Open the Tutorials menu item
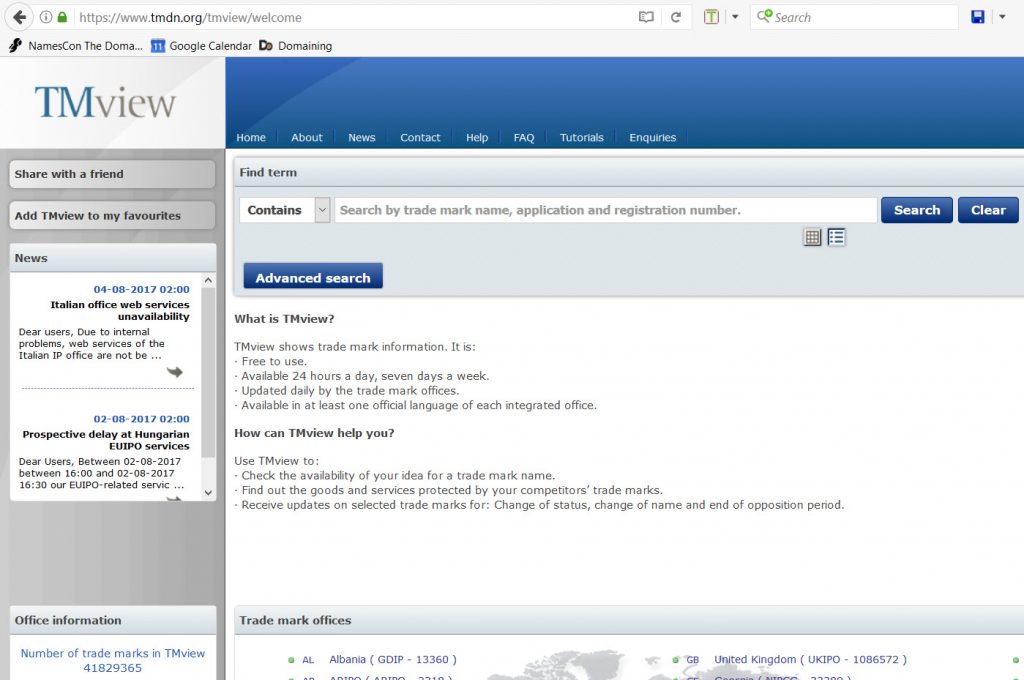This screenshot has width=1024, height=680. pyautogui.click(x=582, y=138)
